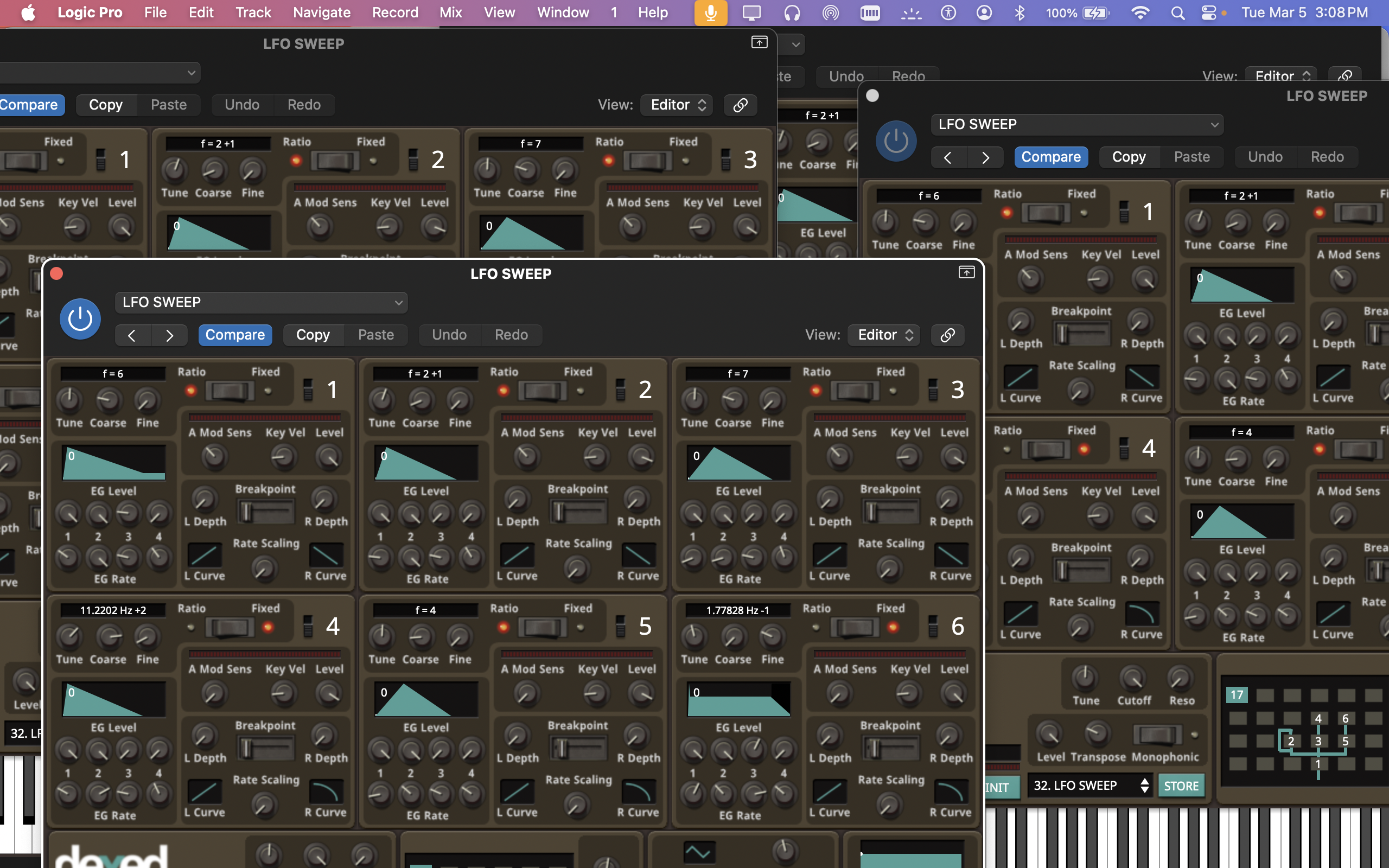This screenshot has width=1389, height=868.
Task: Click operator 3 Fine knob in front window
Action: 772,400
